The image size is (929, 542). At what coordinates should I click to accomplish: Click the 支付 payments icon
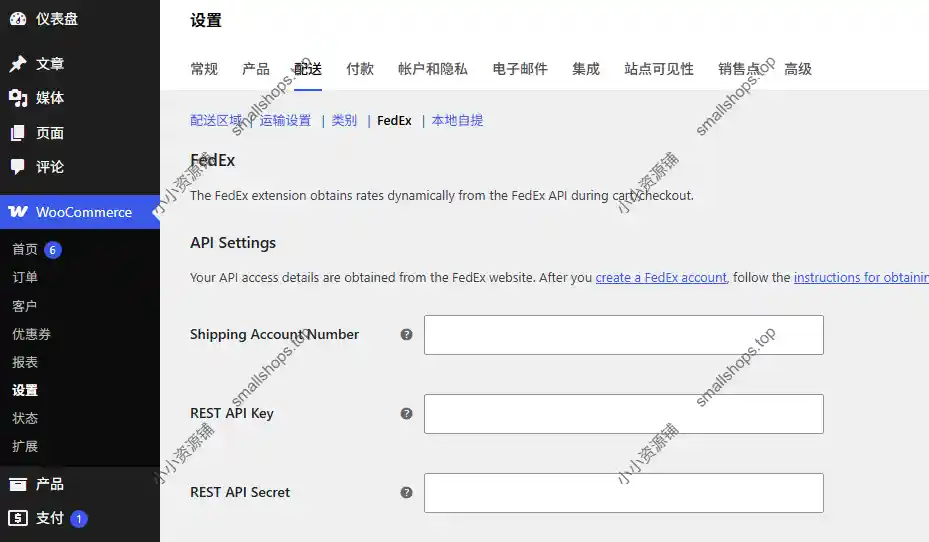18,518
